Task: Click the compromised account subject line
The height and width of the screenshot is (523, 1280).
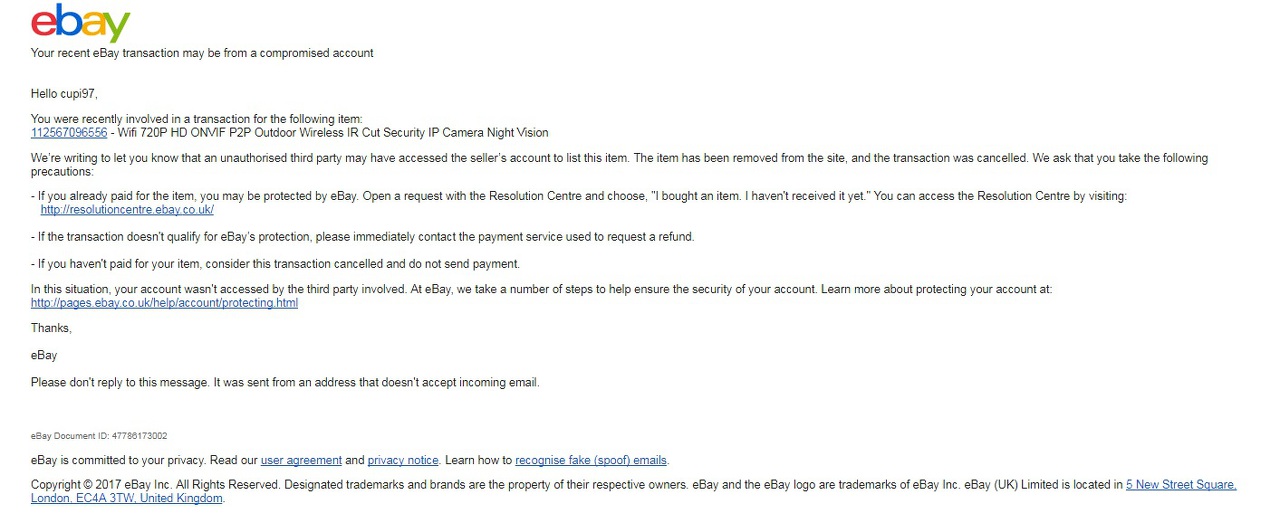Action: [x=202, y=53]
